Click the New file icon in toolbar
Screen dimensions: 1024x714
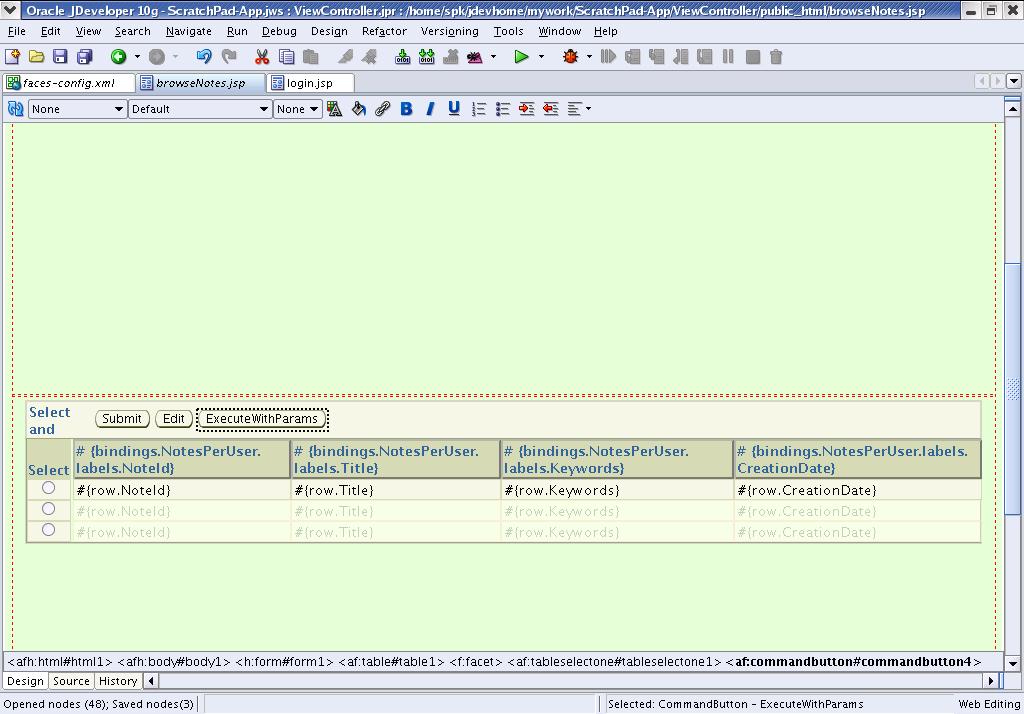coord(12,57)
